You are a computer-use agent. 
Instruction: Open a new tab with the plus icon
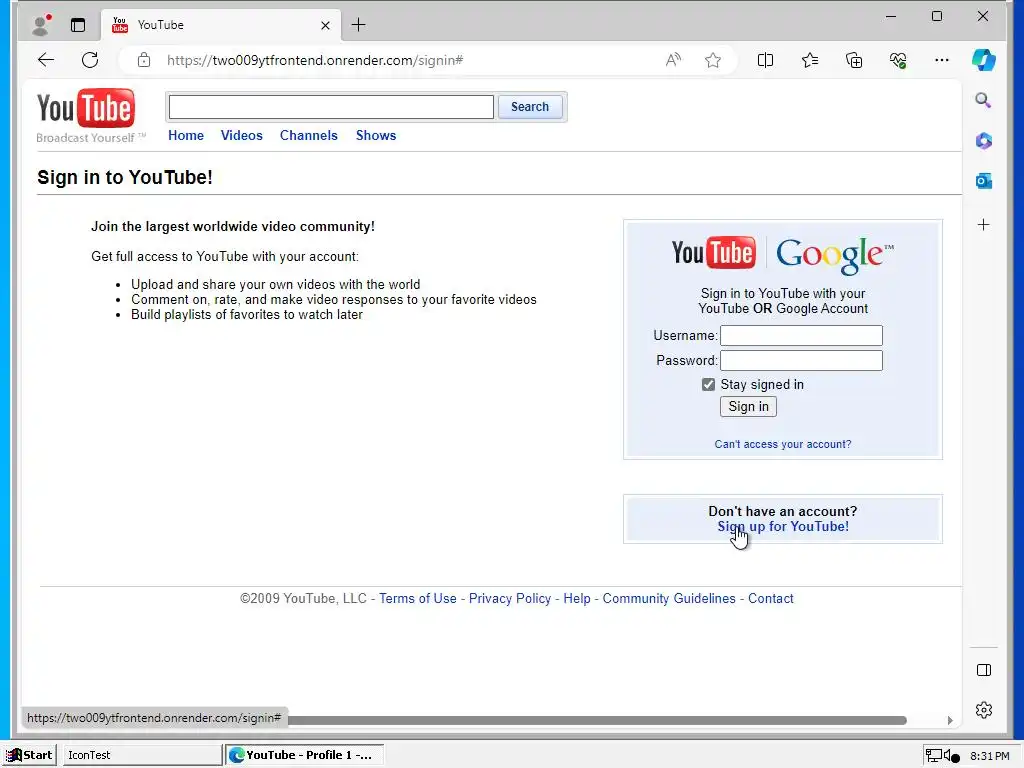point(359,25)
